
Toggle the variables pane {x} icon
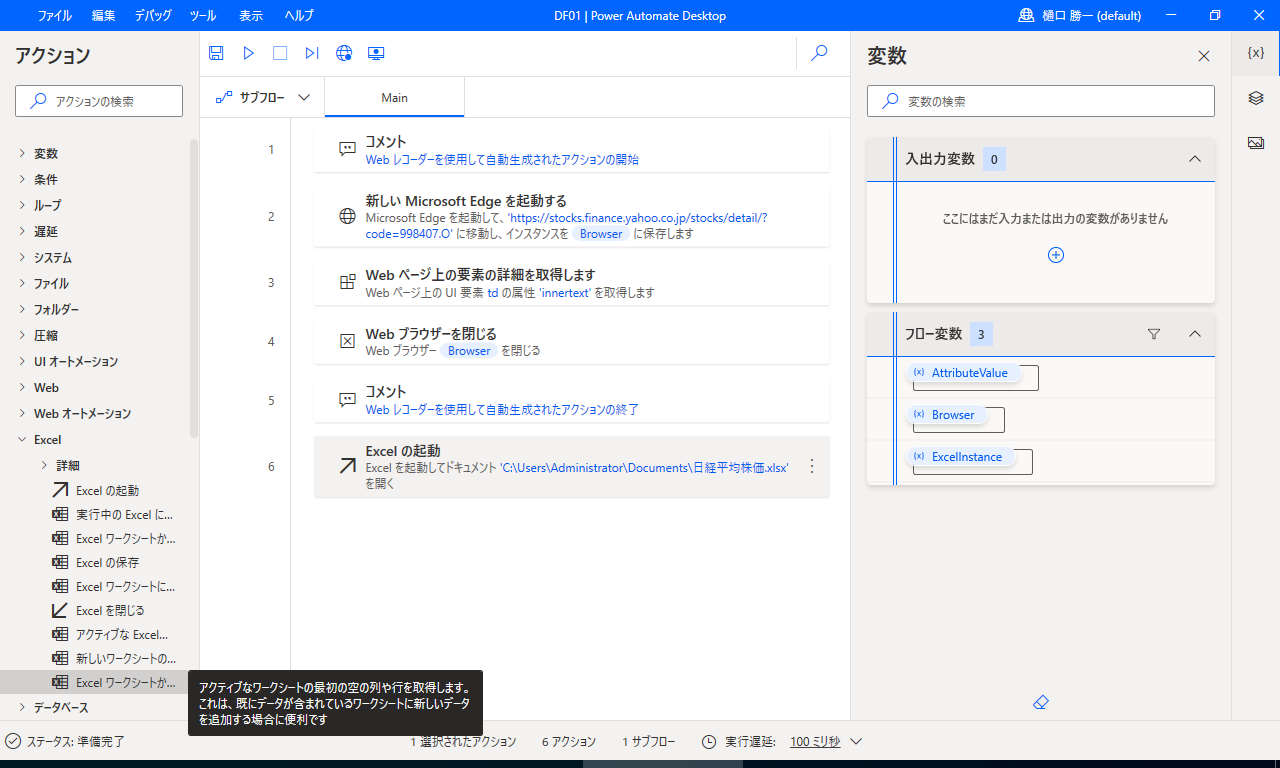pos(1256,53)
